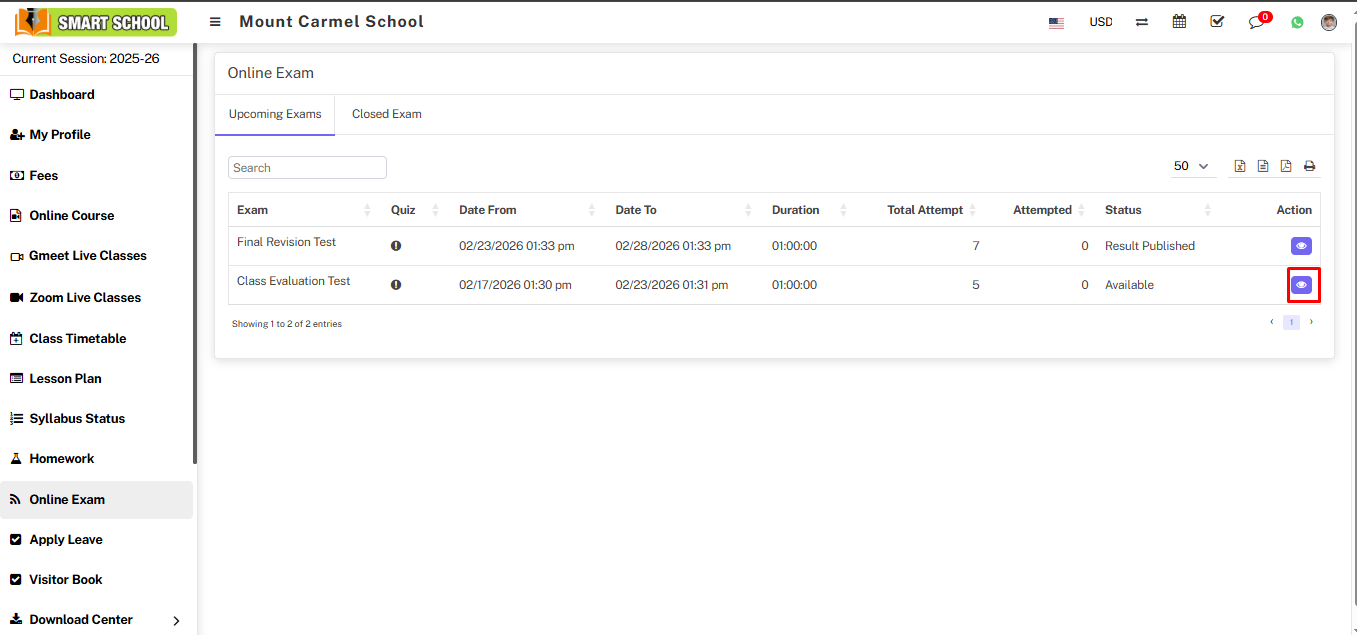Click the switch arrows icon in the header
The width and height of the screenshot is (1357, 635).
tap(1141, 22)
